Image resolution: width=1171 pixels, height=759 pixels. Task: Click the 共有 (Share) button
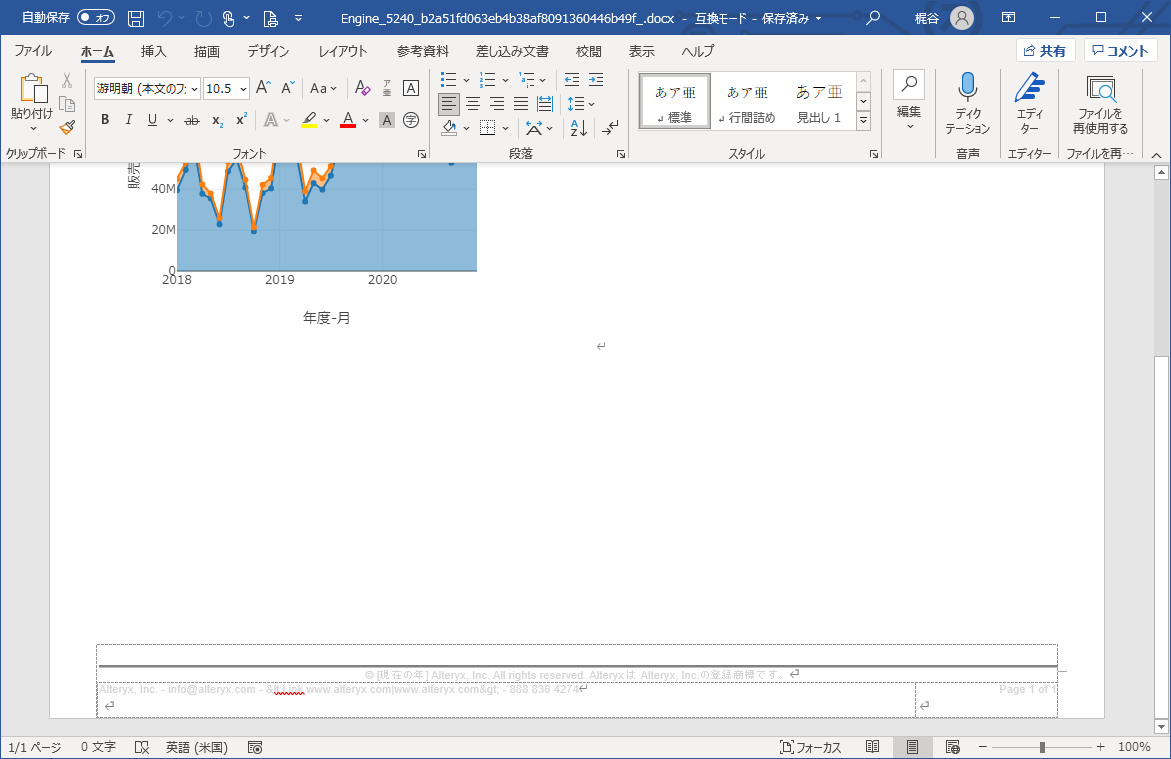1045,51
